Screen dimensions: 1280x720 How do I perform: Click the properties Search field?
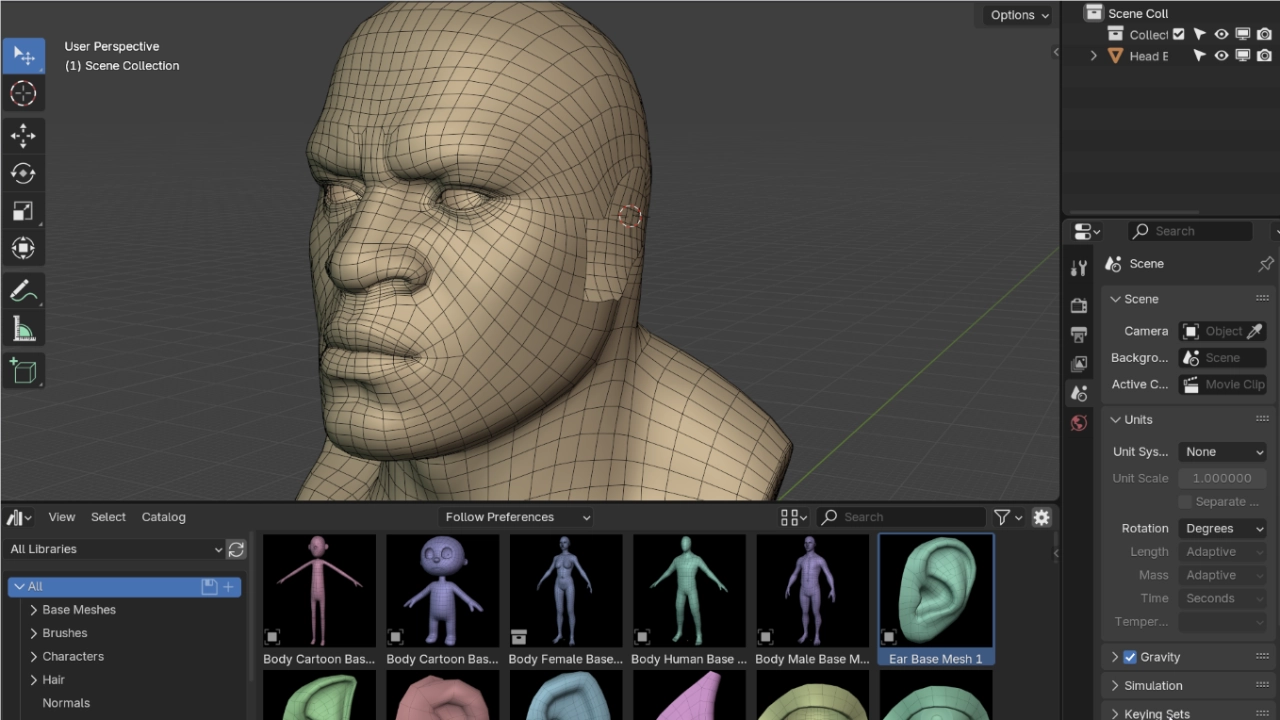[x=1190, y=231]
